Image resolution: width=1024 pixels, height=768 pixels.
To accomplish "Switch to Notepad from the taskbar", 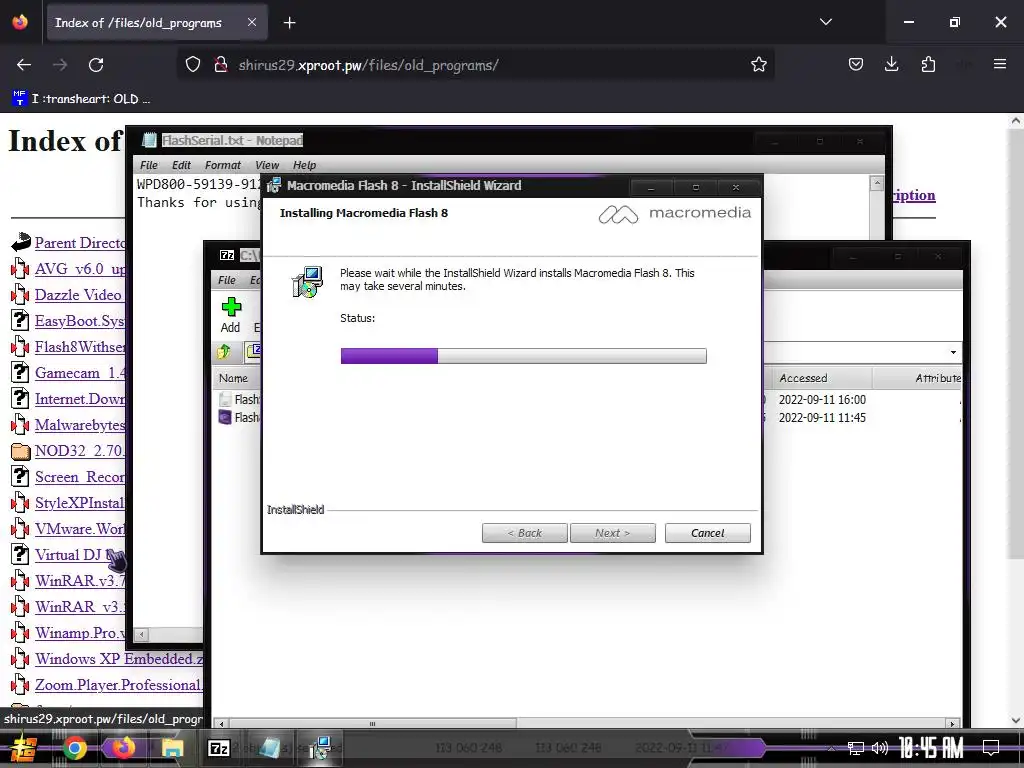I will tap(269, 748).
